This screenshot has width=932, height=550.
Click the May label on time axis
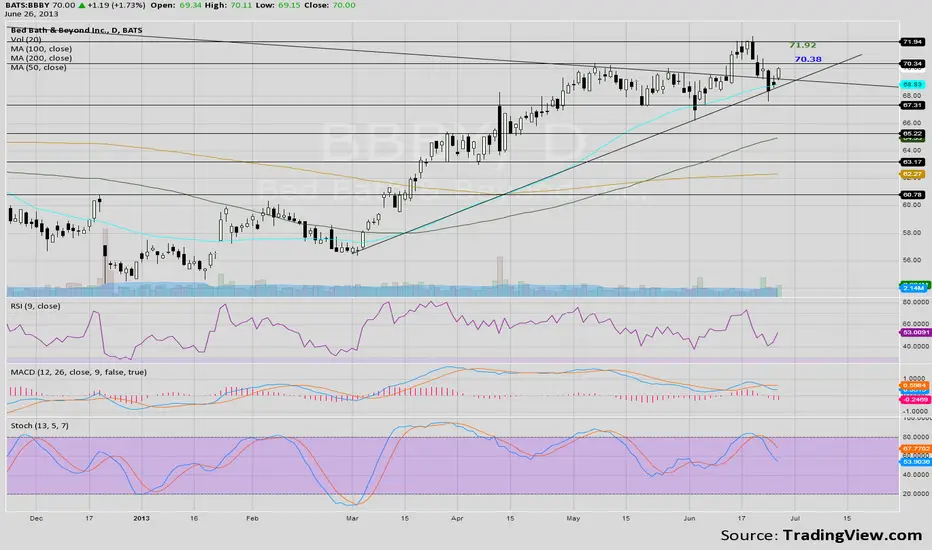tap(573, 518)
